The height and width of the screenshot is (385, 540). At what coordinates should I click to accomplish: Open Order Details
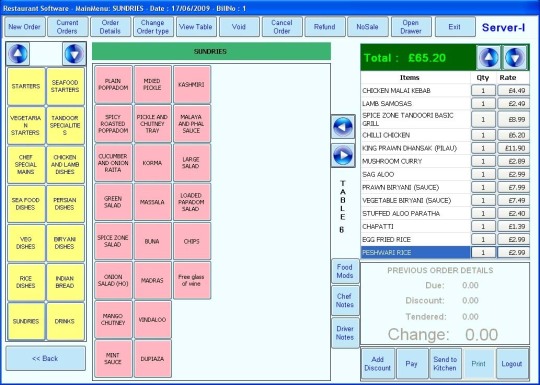(x=110, y=27)
